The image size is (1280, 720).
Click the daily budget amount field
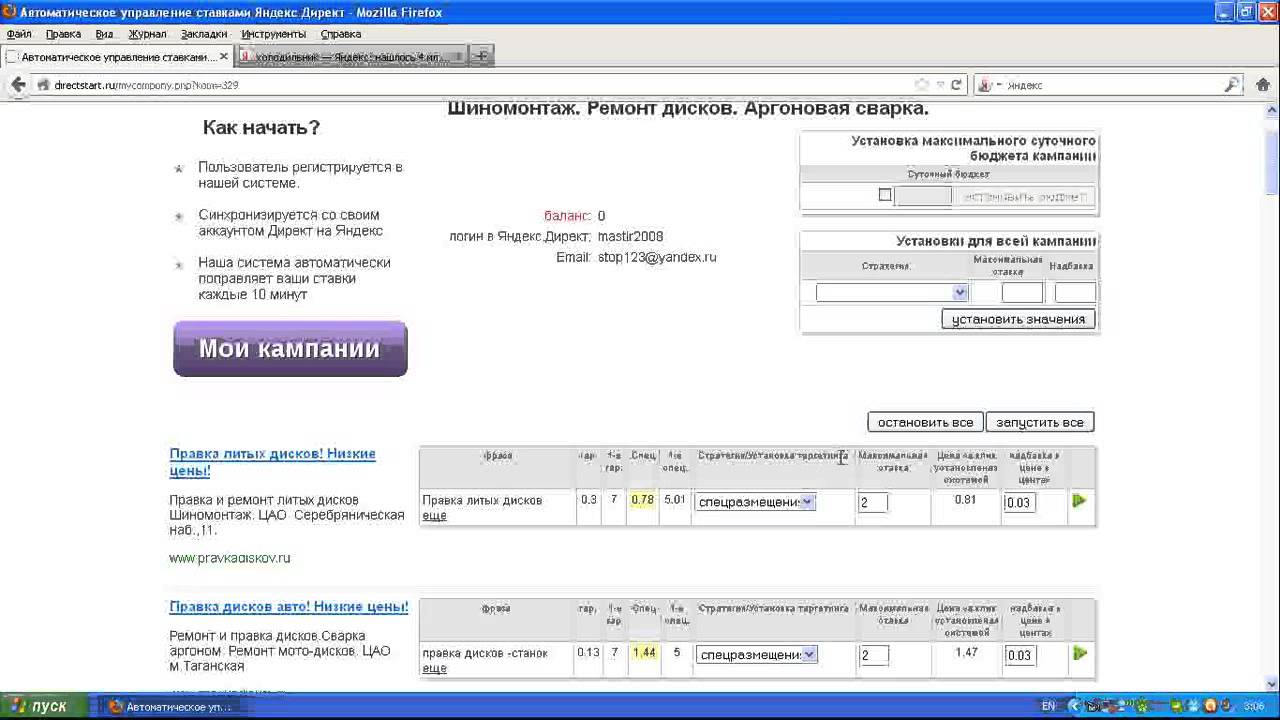pyautogui.click(x=923, y=196)
